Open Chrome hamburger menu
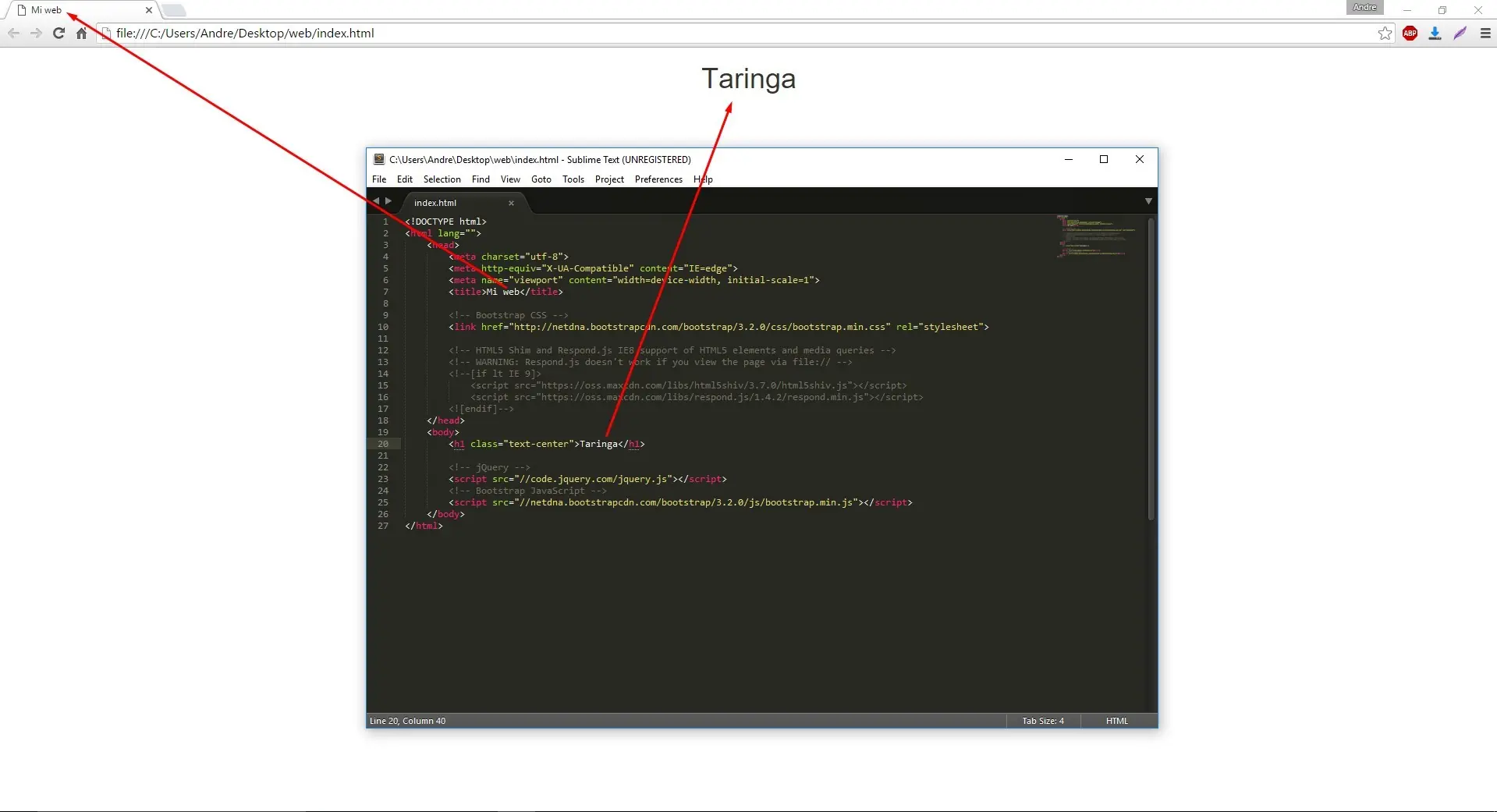The width and height of the screenshot is (1497, 812). pyautogui.click(x=1485, y=34)
